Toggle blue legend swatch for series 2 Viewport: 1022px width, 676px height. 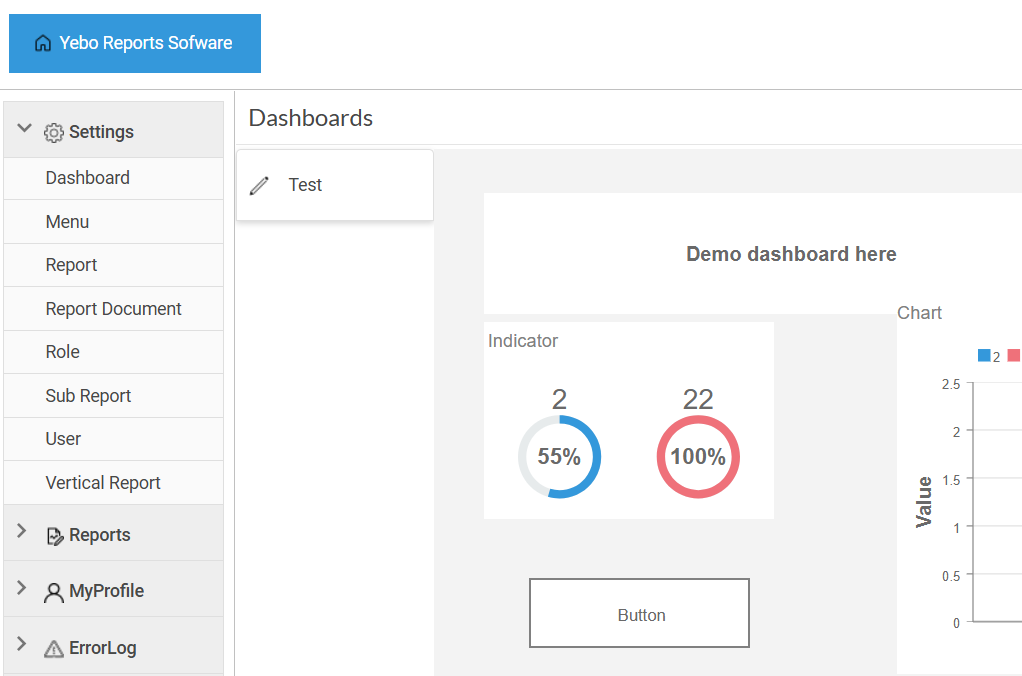[984, 355]
